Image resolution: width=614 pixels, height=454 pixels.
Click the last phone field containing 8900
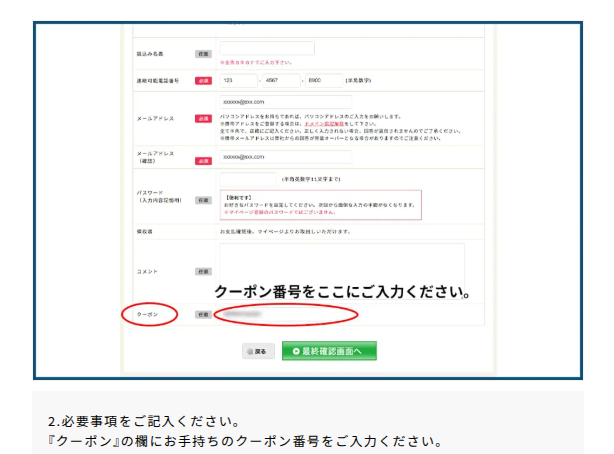323,80
